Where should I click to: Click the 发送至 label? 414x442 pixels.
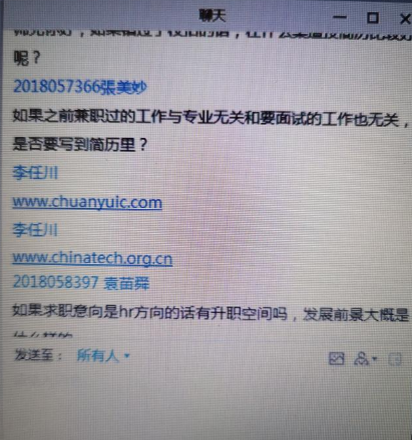tap(37, 355)
